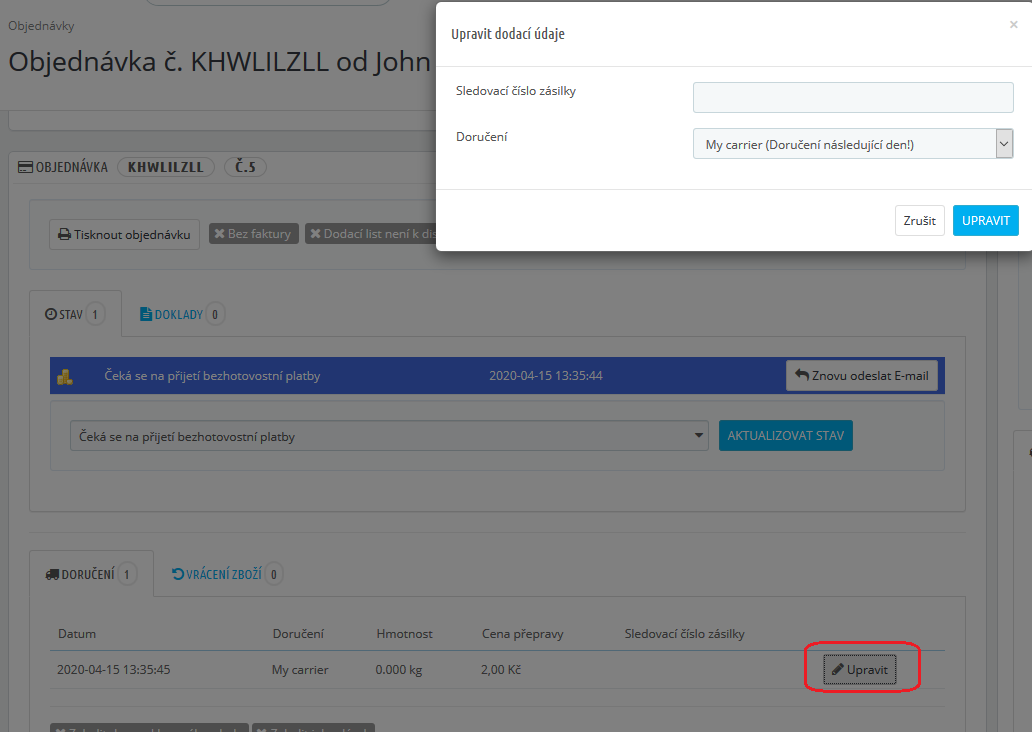The width and height of the screenshot is (1032, 732).
Task: Click the credit card icon beside Objednávka
Action: click(x=25, y=167)
